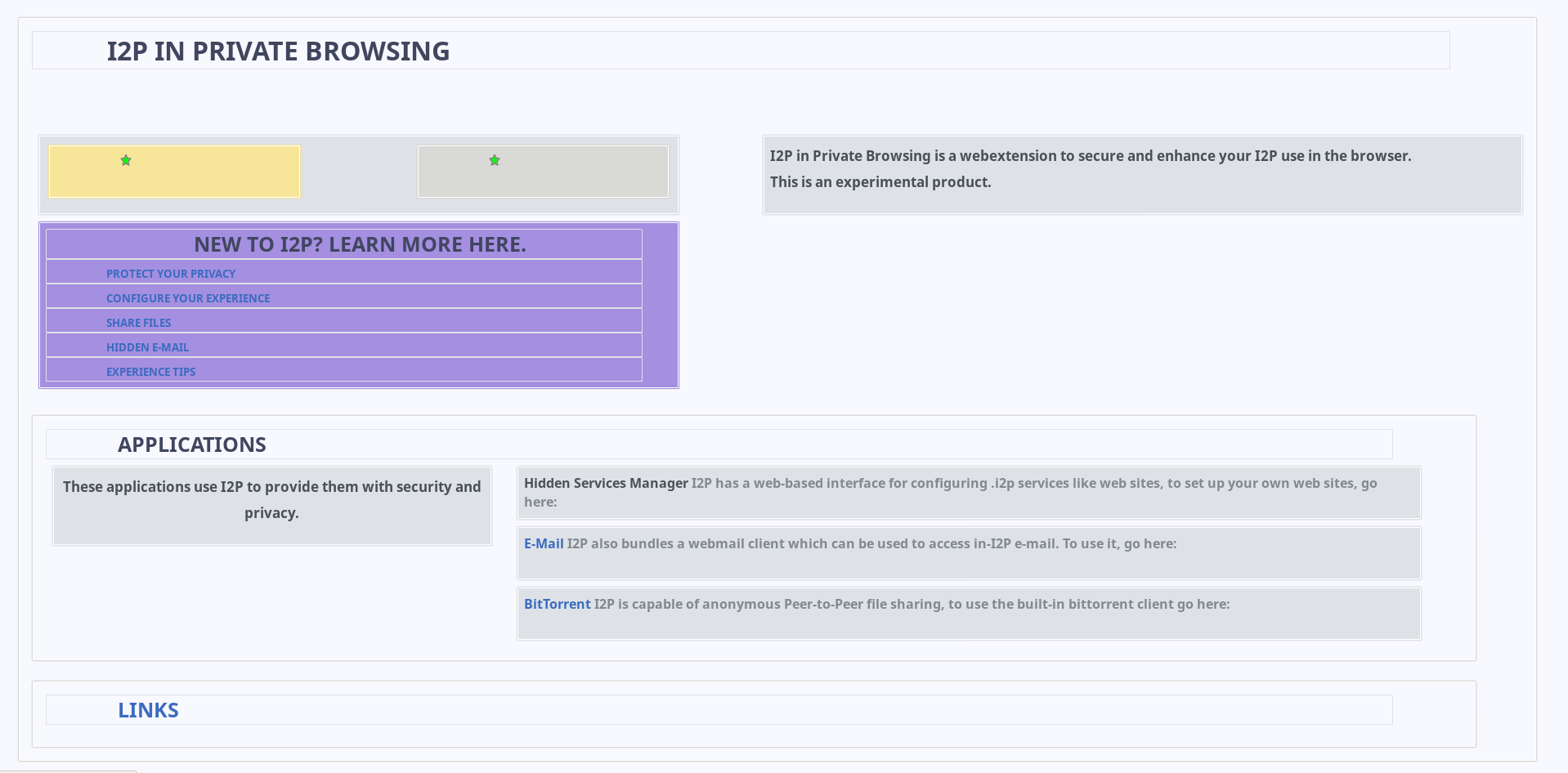
Task: Open the EXPERIENCE TIPS link
Action: coord(150,371)
